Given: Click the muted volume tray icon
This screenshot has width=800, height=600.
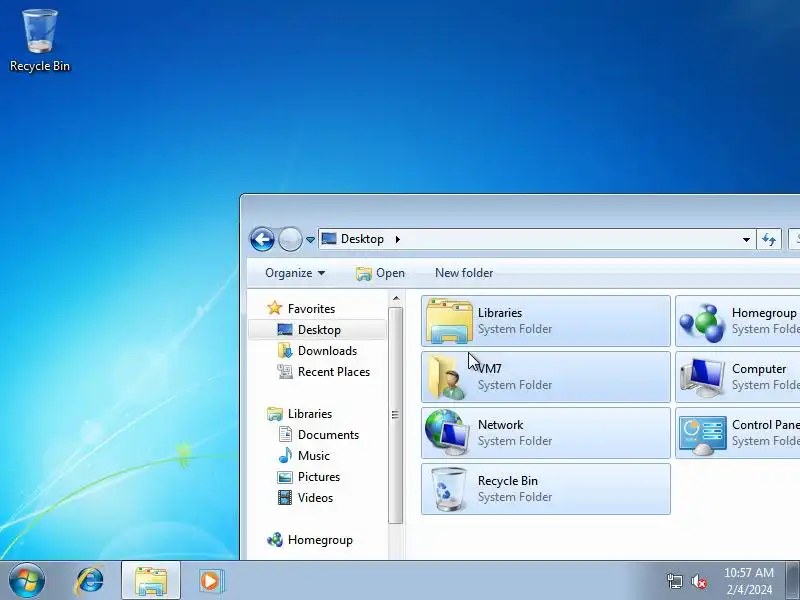Looking at the screenshot, I should [x=699, y=581].
